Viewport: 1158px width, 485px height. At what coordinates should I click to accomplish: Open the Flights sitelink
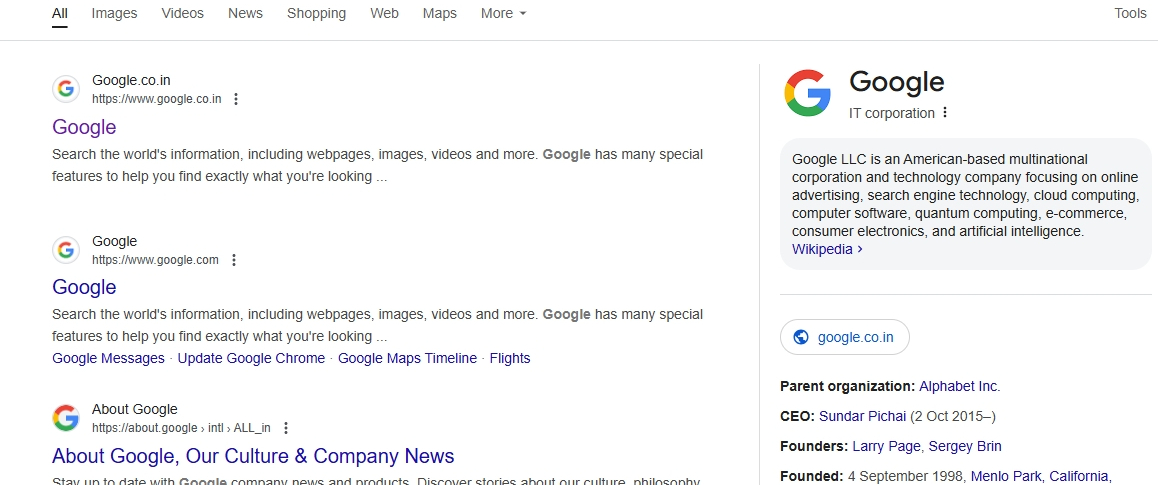tap(510, 358)
